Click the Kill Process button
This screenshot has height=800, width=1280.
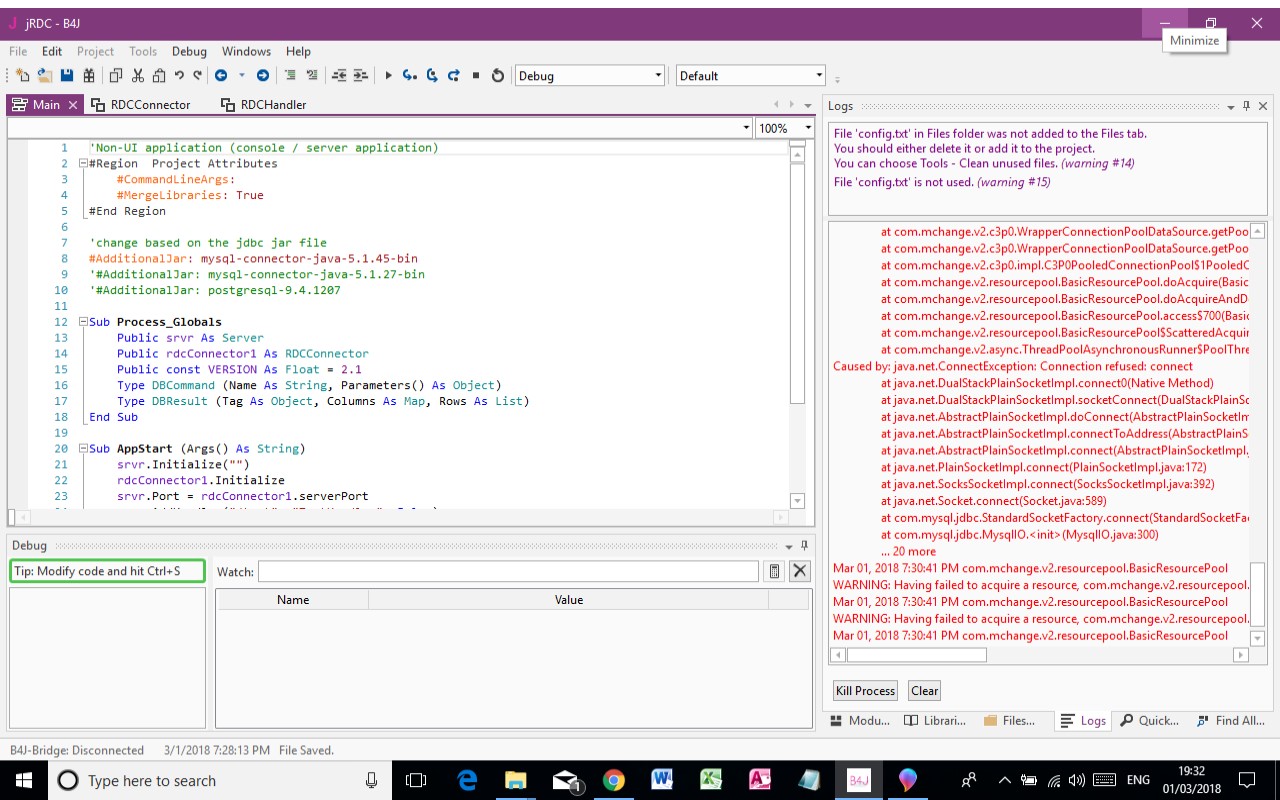coord(865,691)
